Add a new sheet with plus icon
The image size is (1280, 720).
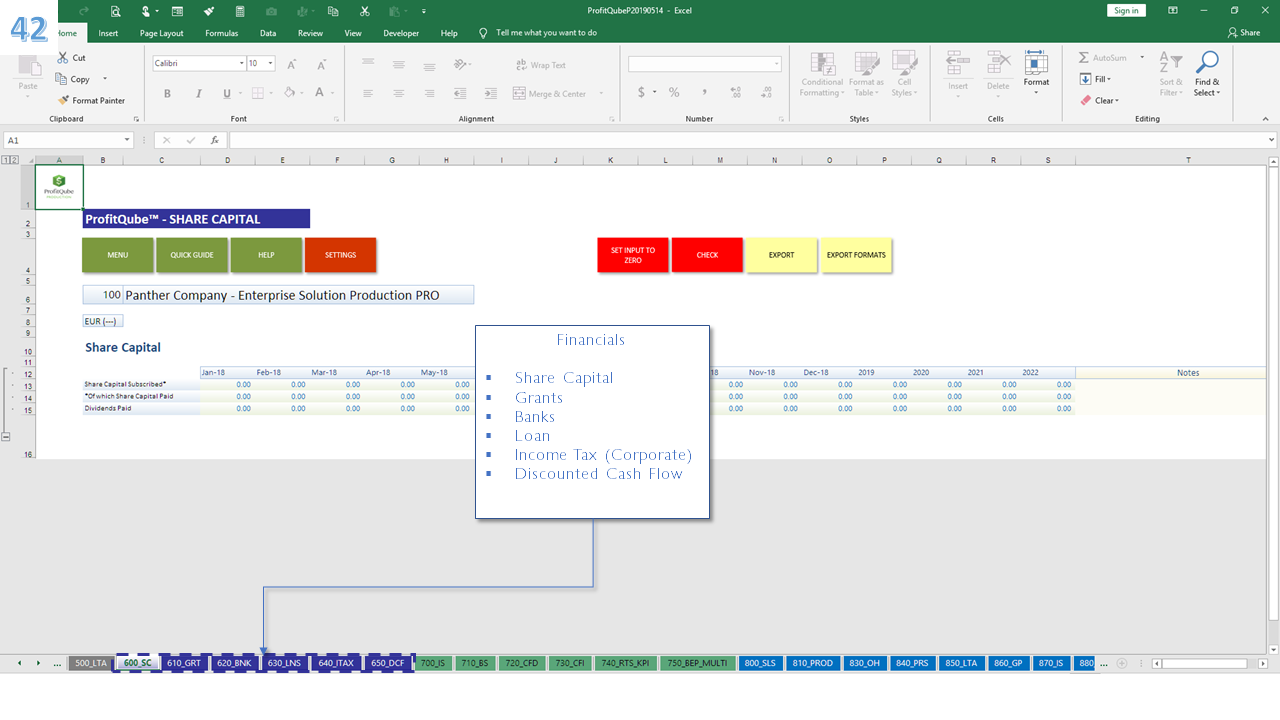pyautogui.click(x=1122, y=663)
